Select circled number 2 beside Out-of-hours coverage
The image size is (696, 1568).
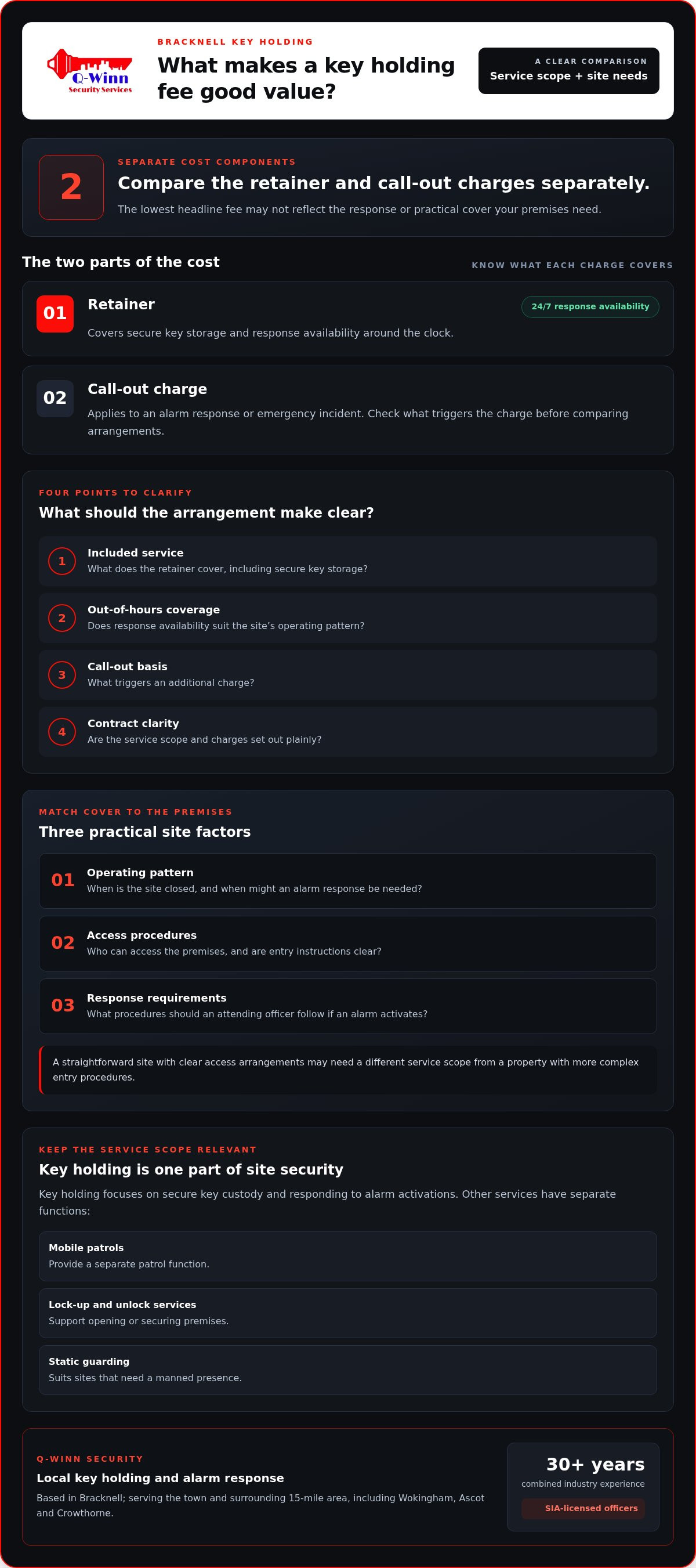pos(62,618)
